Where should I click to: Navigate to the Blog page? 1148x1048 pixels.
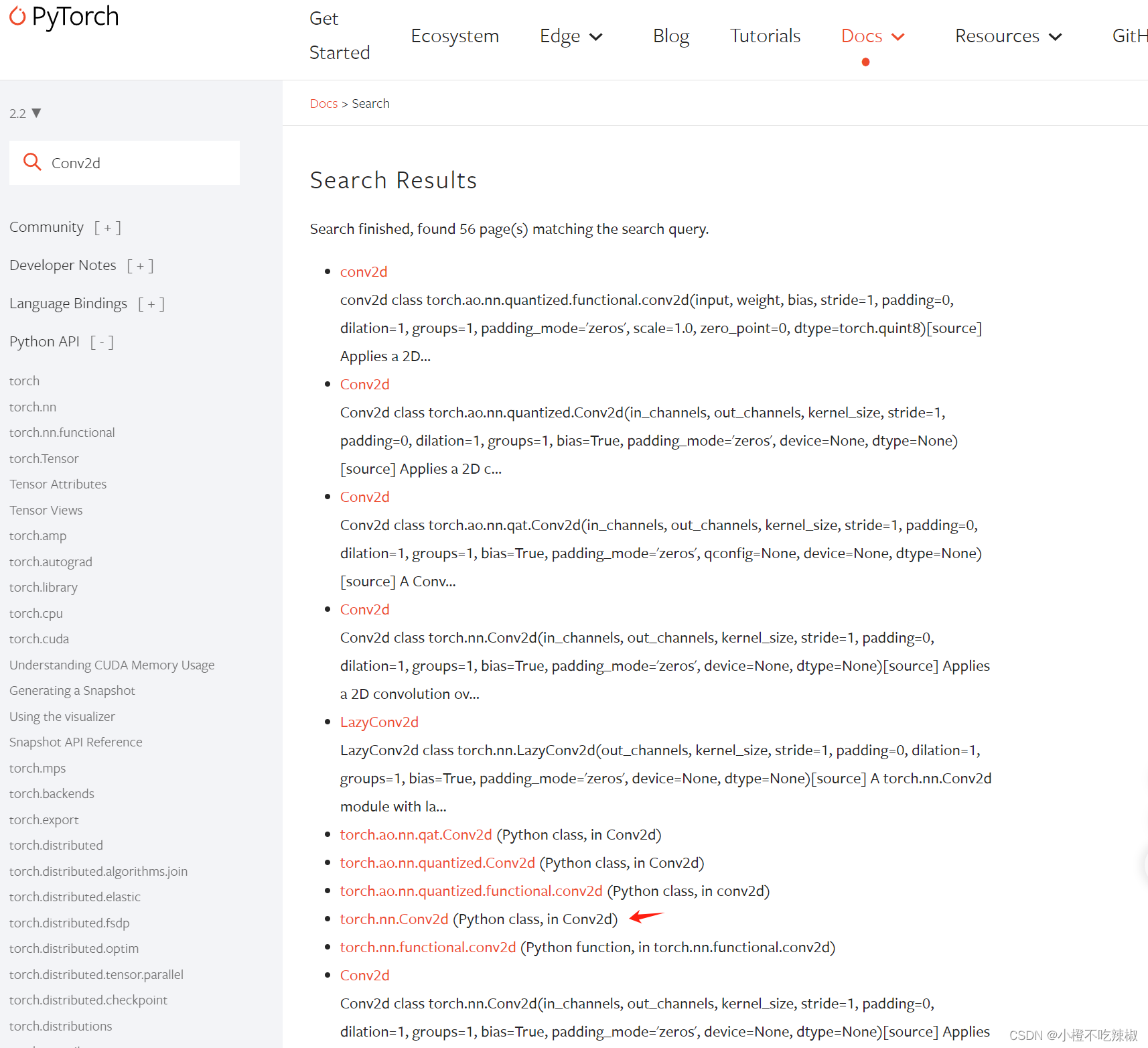[x=670, y=36]
